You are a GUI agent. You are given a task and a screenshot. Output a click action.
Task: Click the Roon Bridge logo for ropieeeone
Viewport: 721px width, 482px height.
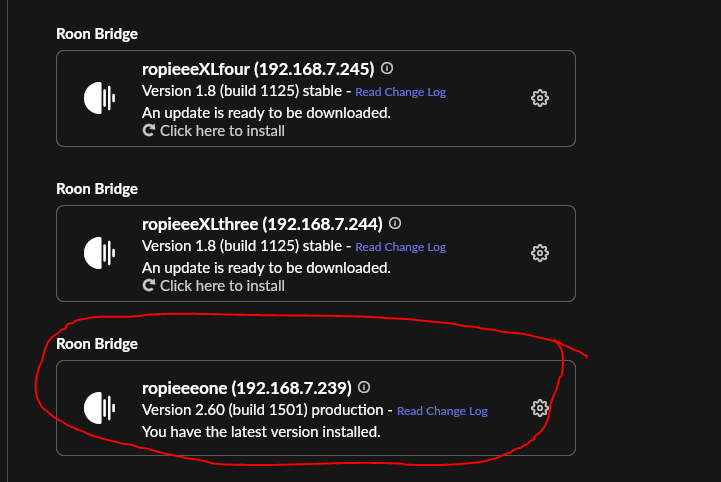click(x=99, y=408)
